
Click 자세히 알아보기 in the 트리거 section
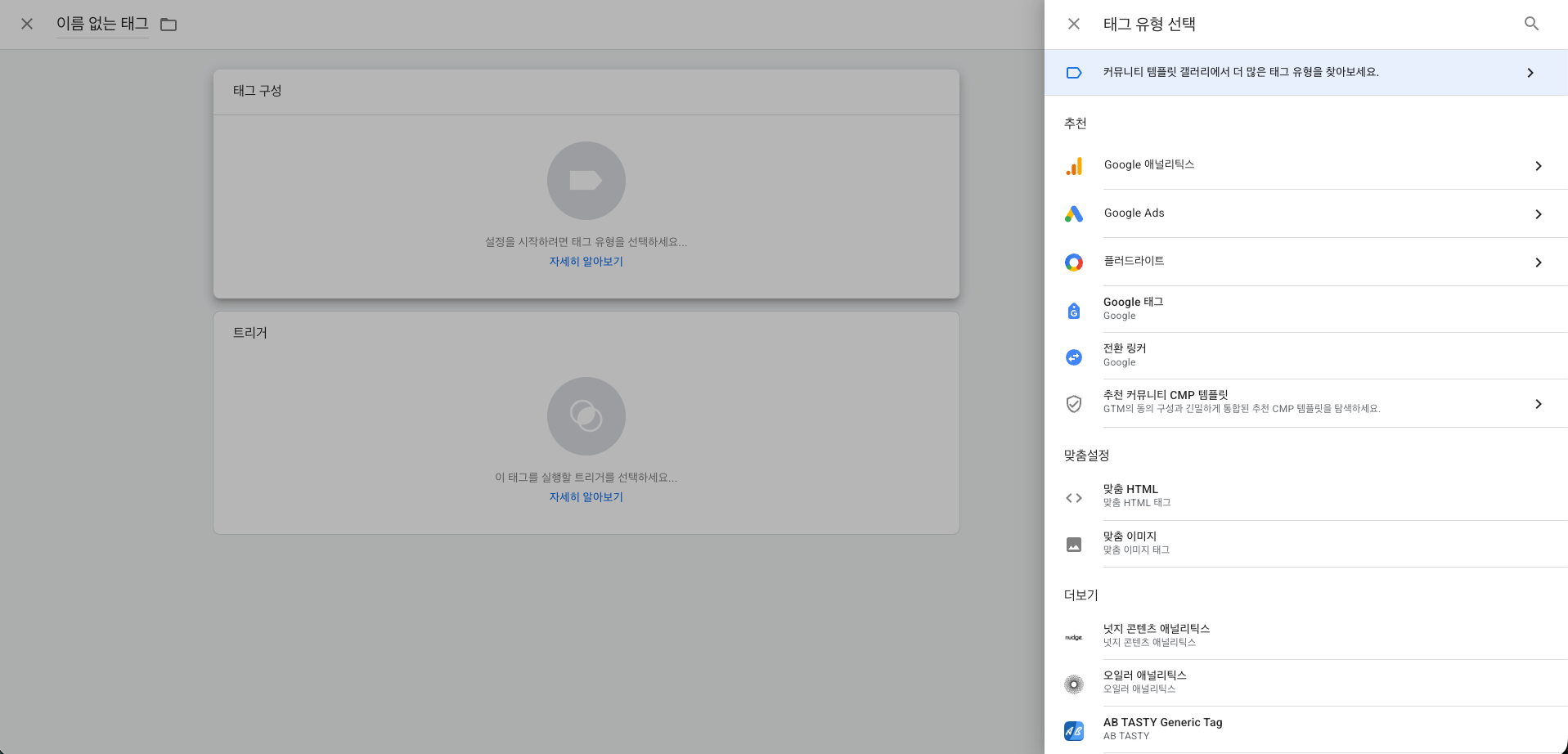click(586, 496)
